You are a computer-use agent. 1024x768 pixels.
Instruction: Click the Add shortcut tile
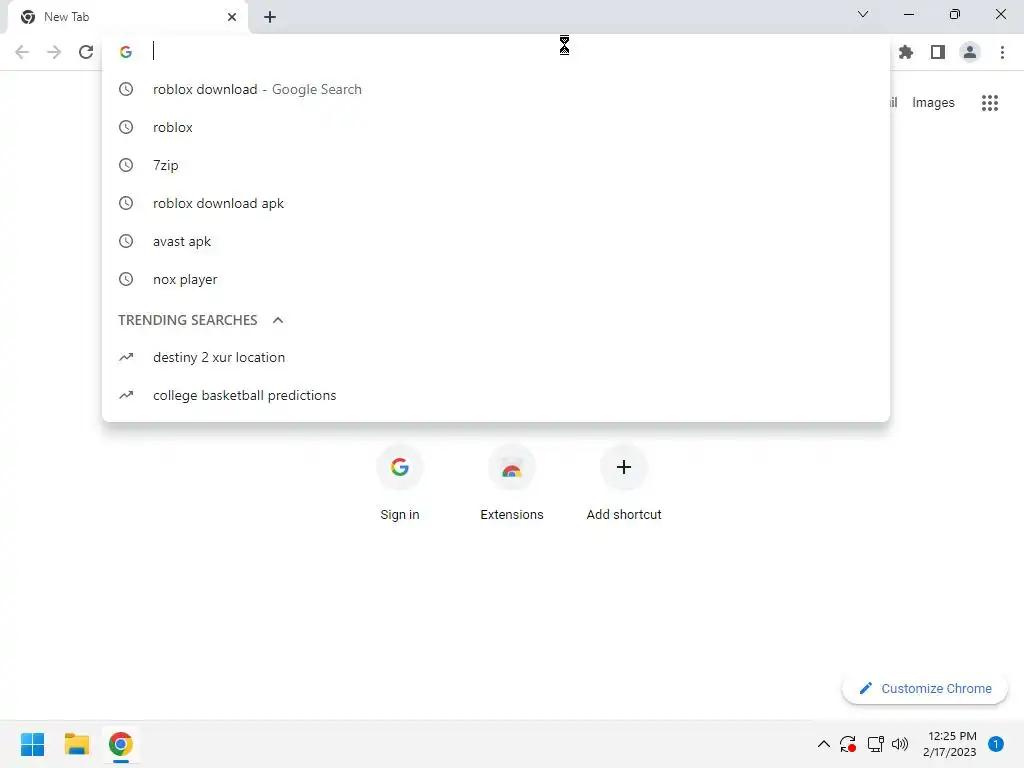(x=624, y=483)
